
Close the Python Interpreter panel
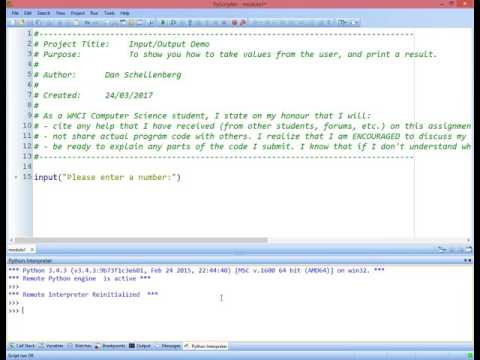coord(470,260)
